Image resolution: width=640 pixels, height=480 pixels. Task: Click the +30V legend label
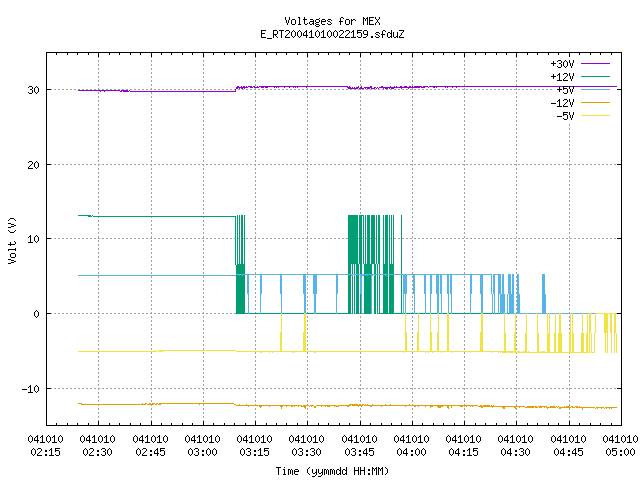click(x=562, y=64)
